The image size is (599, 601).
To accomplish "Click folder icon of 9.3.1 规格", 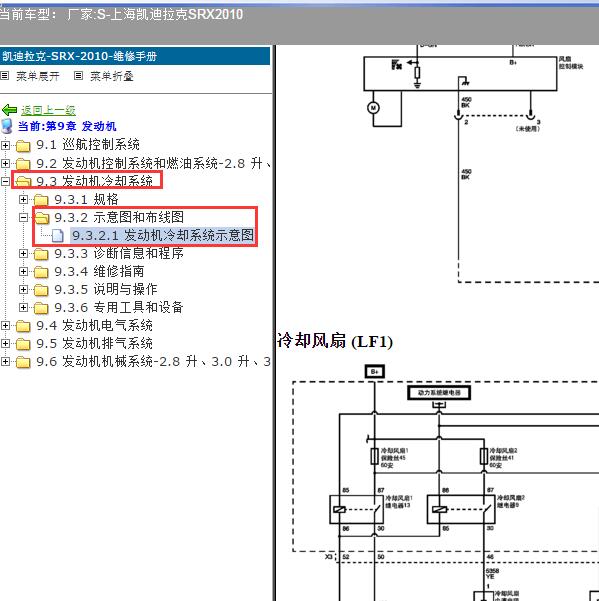I will click(41, 200).
